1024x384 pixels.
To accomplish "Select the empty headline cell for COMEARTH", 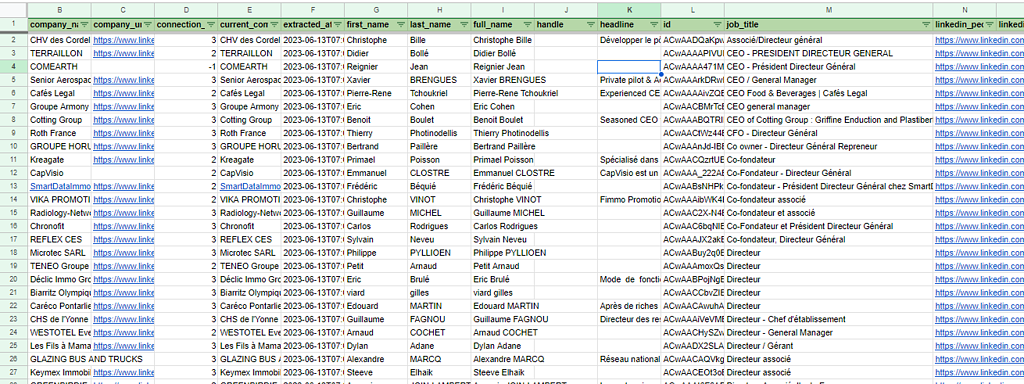I will coord(629,67).
